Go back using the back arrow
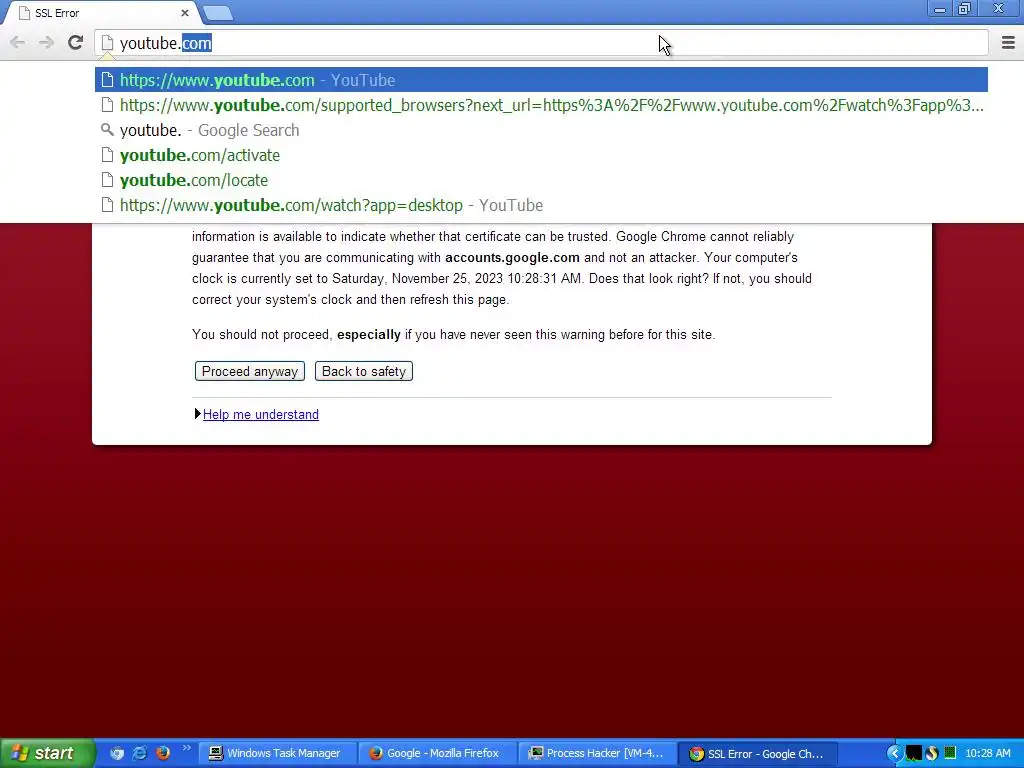 pos(18,43)
